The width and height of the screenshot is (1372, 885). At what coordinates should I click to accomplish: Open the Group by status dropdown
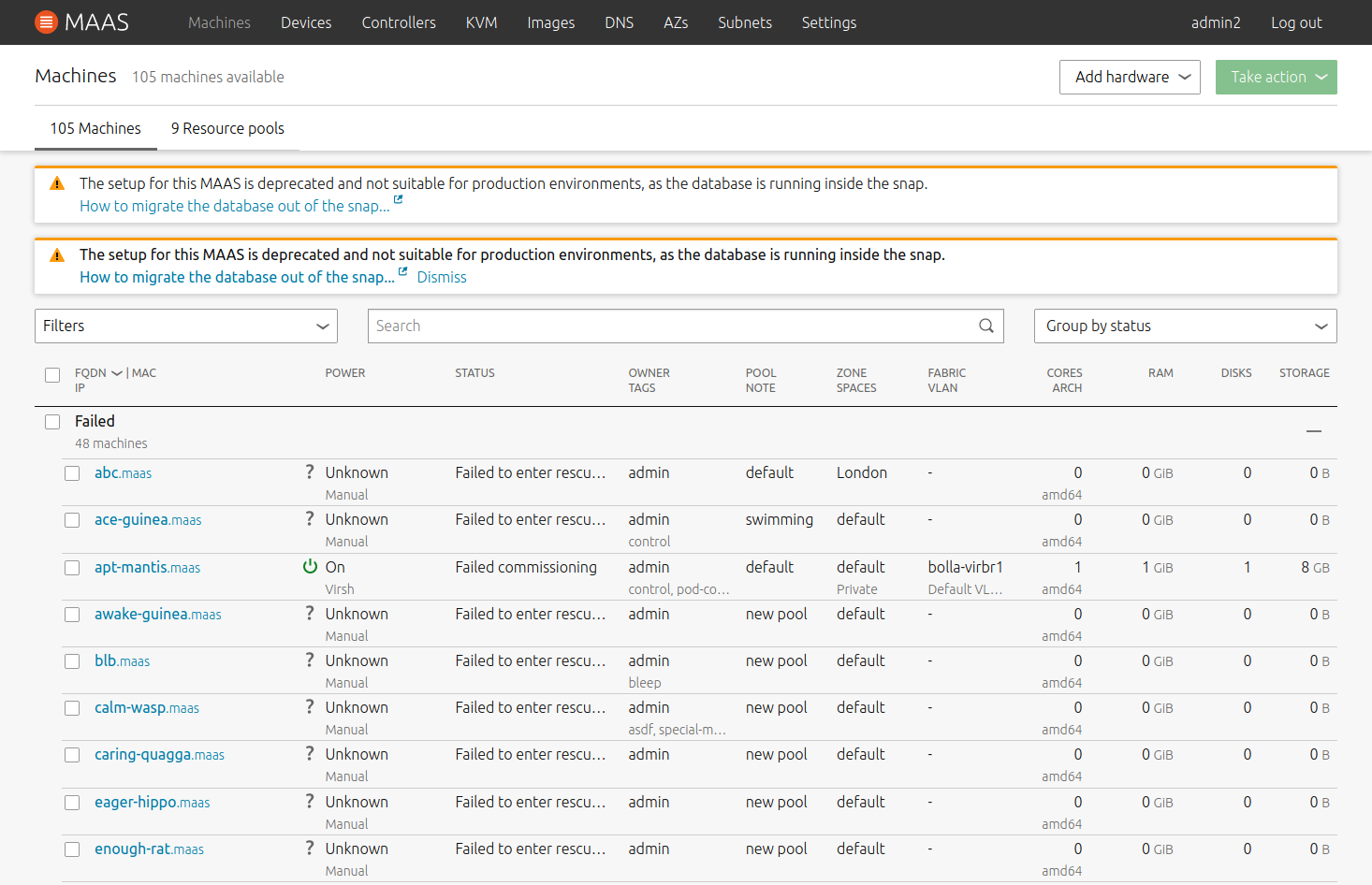pos(1185,326)
